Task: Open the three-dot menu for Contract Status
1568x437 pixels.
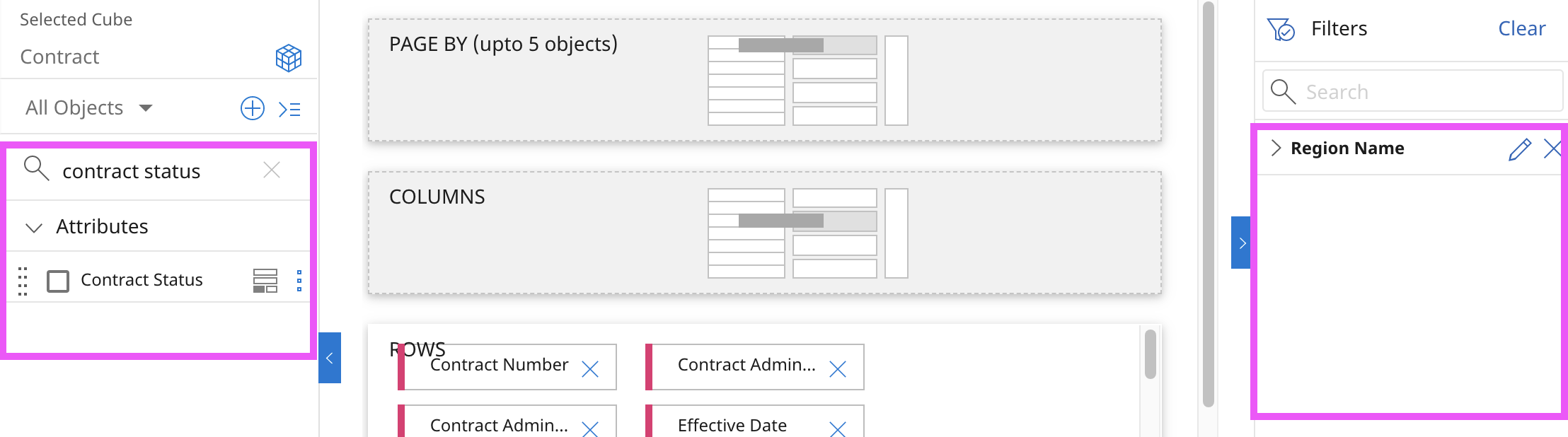Action: click(x=299, y=281)
